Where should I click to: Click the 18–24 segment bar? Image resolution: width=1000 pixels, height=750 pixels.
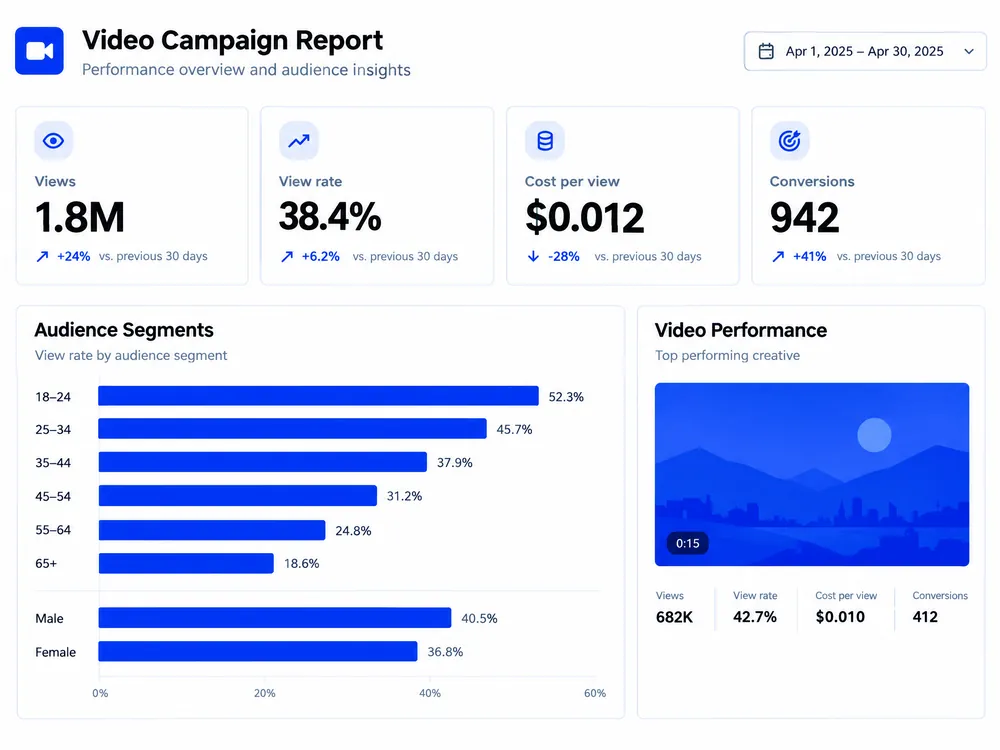[318, 396]
